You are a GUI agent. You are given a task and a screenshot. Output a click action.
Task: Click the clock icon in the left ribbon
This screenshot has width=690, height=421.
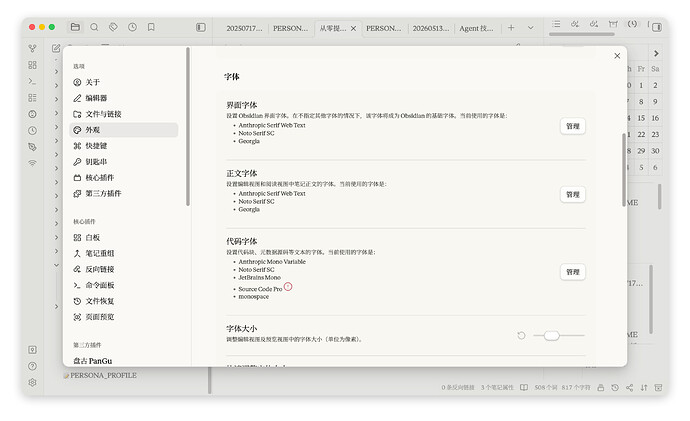(x=32, y=131)
